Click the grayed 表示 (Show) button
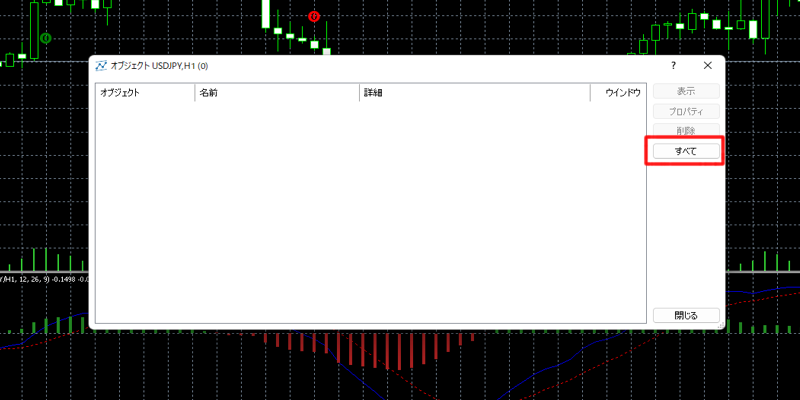Viewport: 800px width, 400px height. [685, 92]
